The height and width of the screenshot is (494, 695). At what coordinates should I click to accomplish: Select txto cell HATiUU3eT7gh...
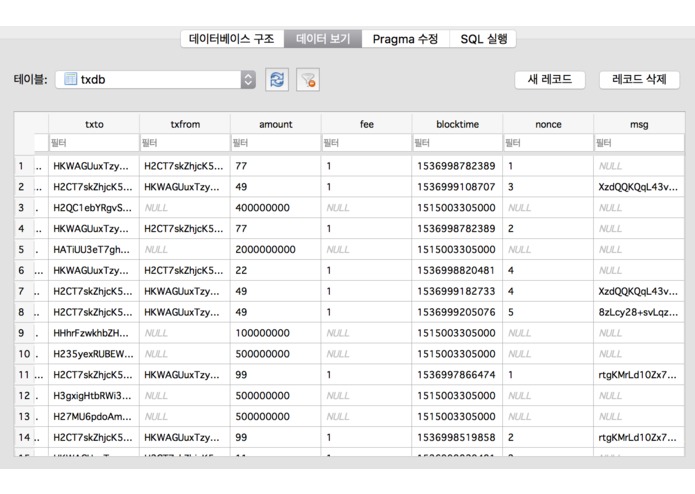tap(94, 249)
